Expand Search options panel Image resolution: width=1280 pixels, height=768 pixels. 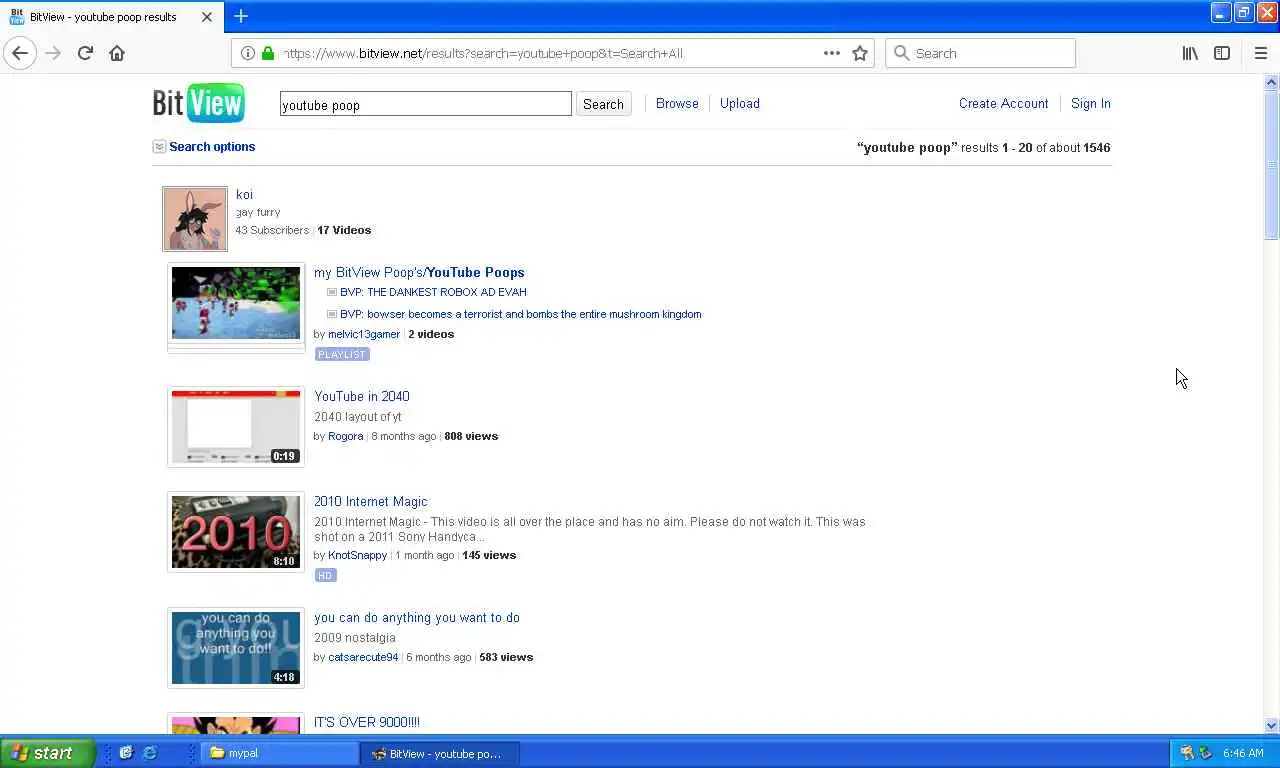pos(204,147)
